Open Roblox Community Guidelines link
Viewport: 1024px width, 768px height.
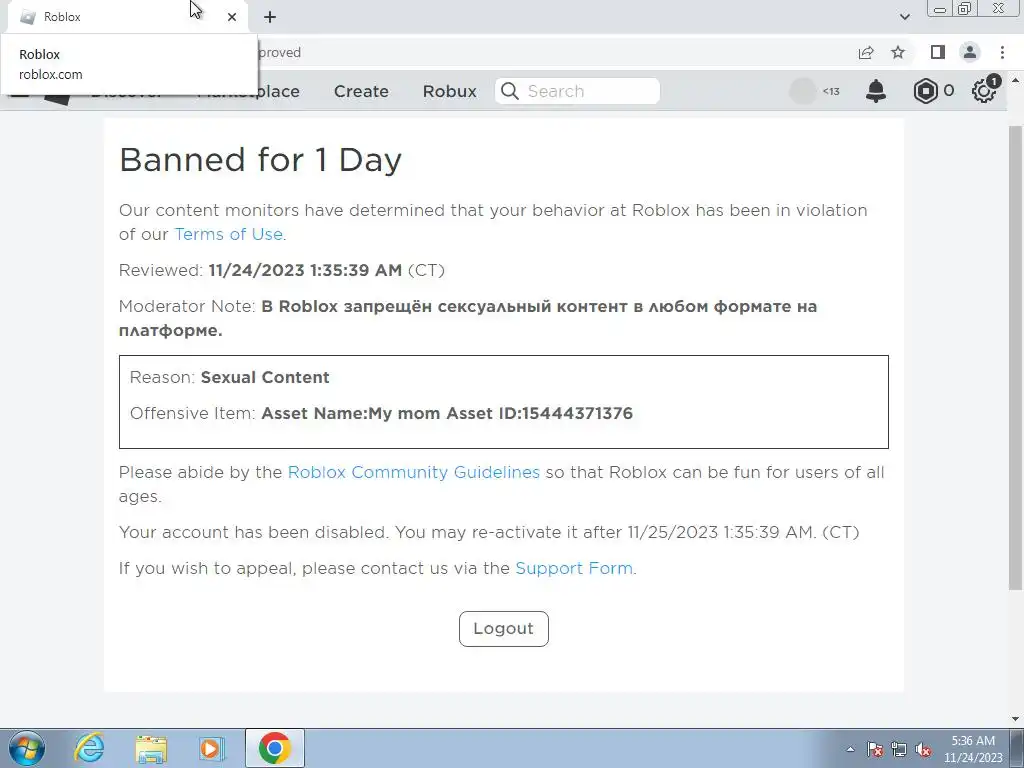tap(413, 472)
